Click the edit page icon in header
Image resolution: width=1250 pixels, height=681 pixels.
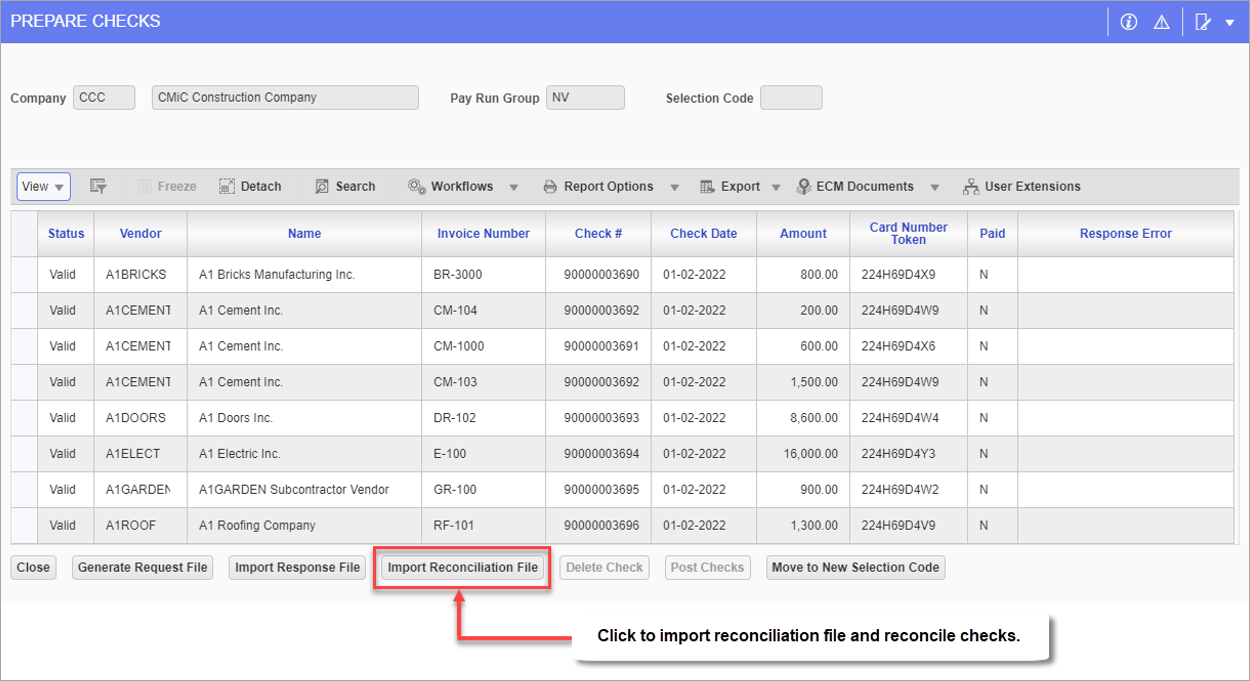coord(1203,22)
